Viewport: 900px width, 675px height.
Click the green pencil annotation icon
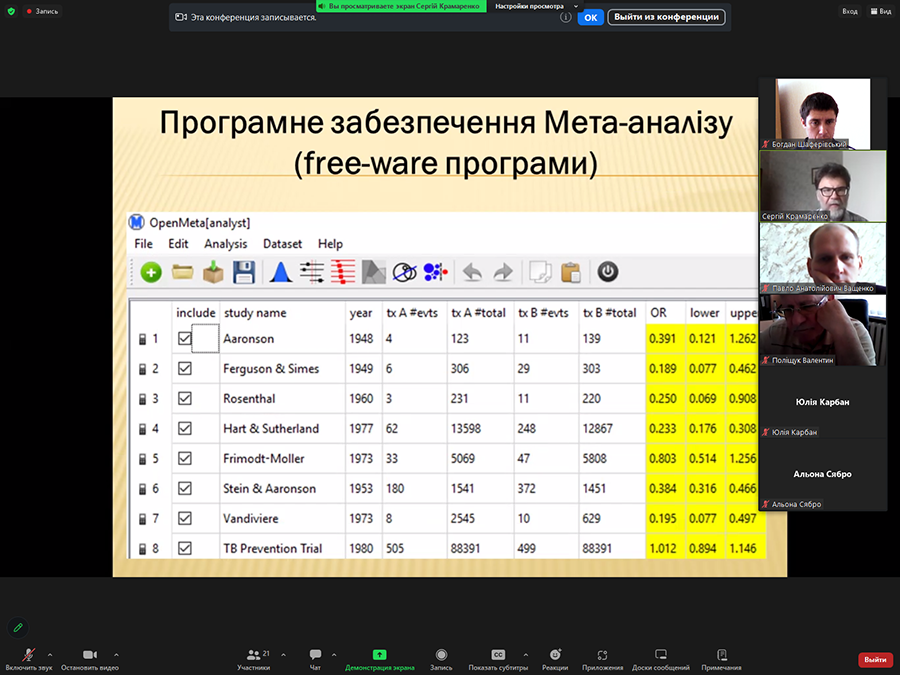click(x=18, y=627)
